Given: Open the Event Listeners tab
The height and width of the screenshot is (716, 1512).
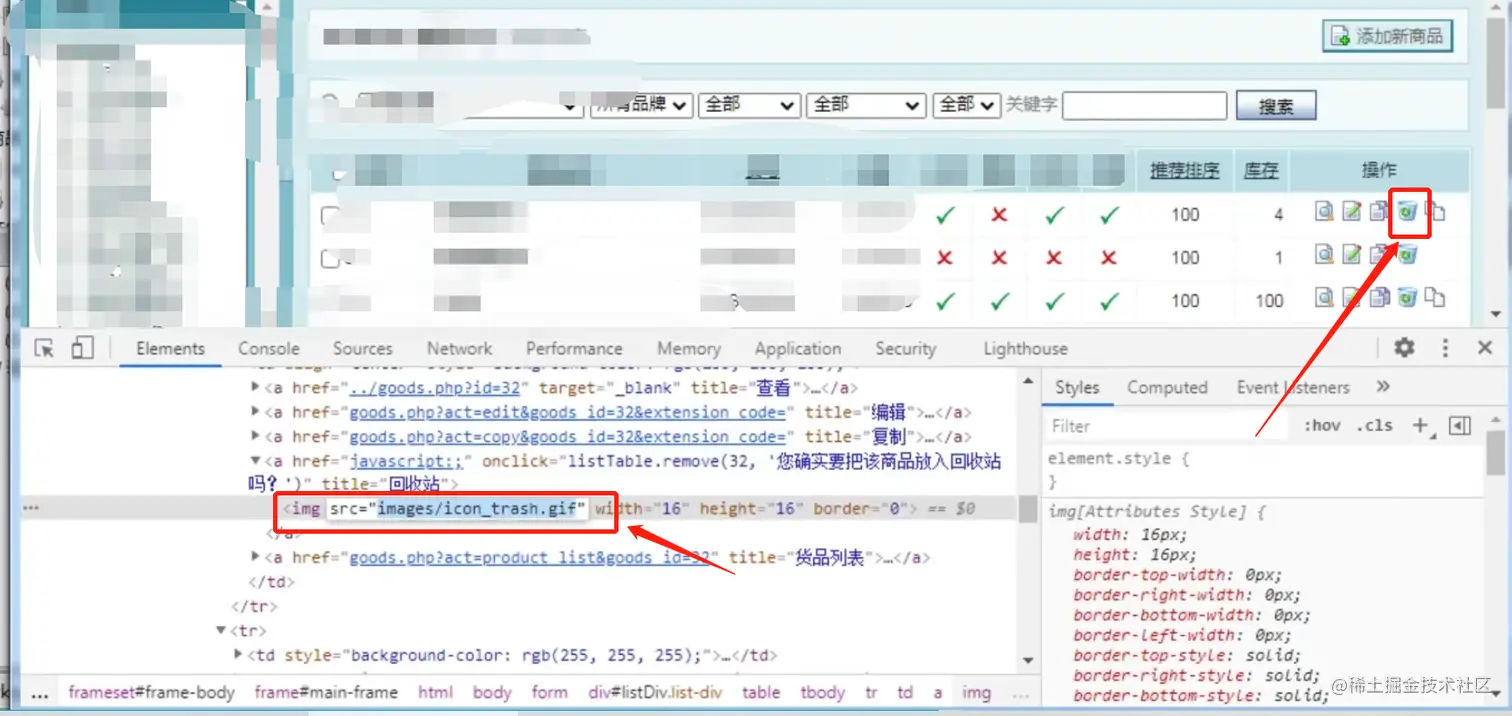Looking at the screenshot, I should point(1293,387).
